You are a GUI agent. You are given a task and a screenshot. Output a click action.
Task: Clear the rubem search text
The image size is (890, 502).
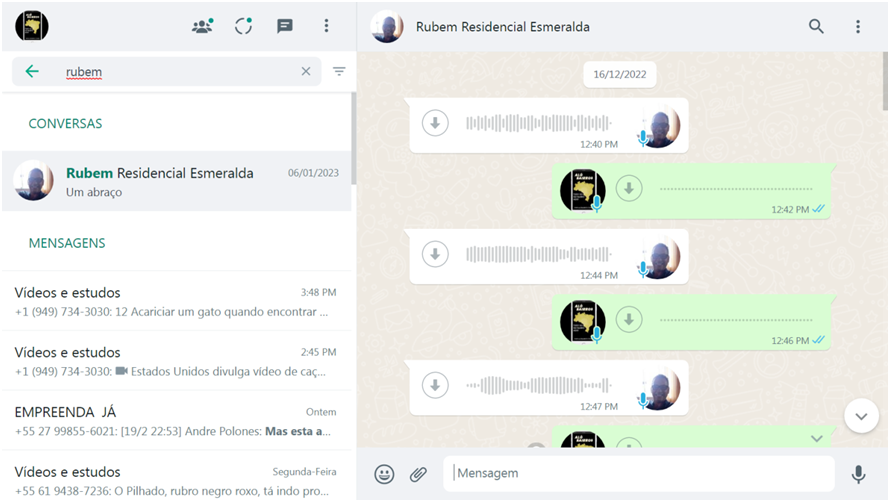tap(306, 72)
